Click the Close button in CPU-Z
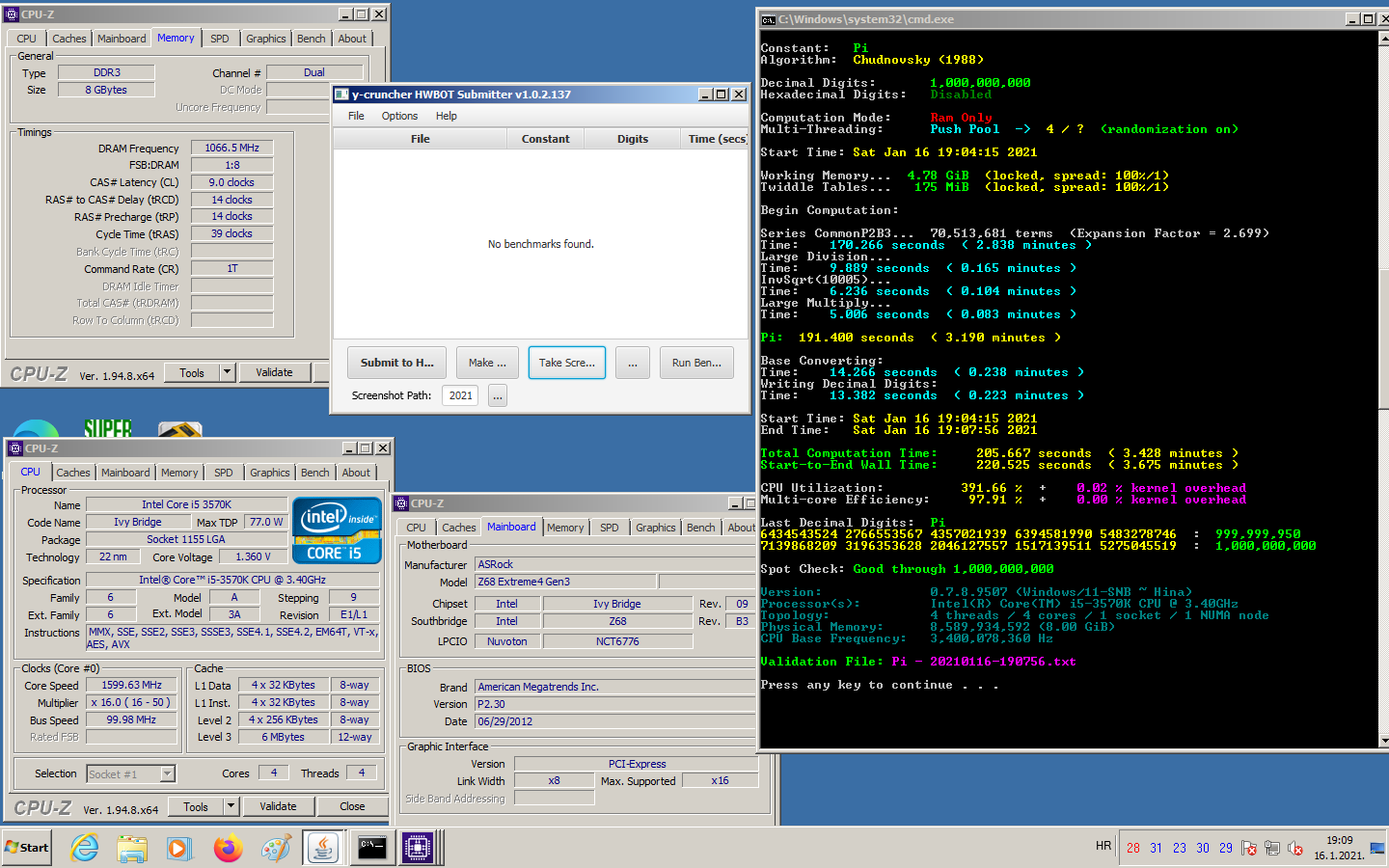1389x868 pixels. point(352,806)
